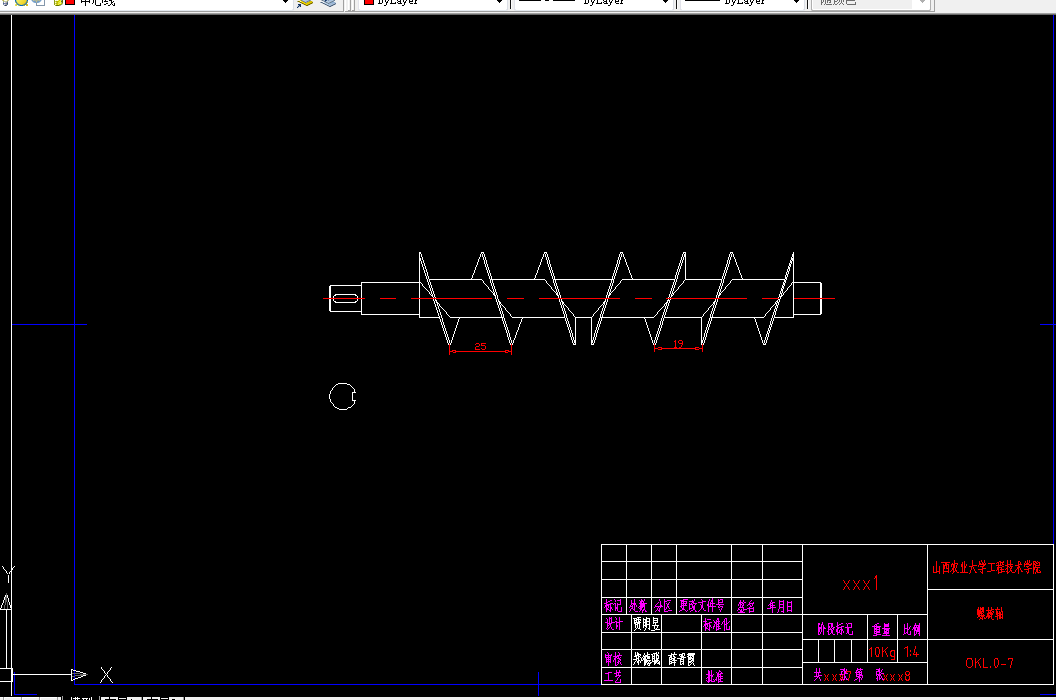Select the 重量 label in title block
1056x700 pixels.
tap(882, 630)
